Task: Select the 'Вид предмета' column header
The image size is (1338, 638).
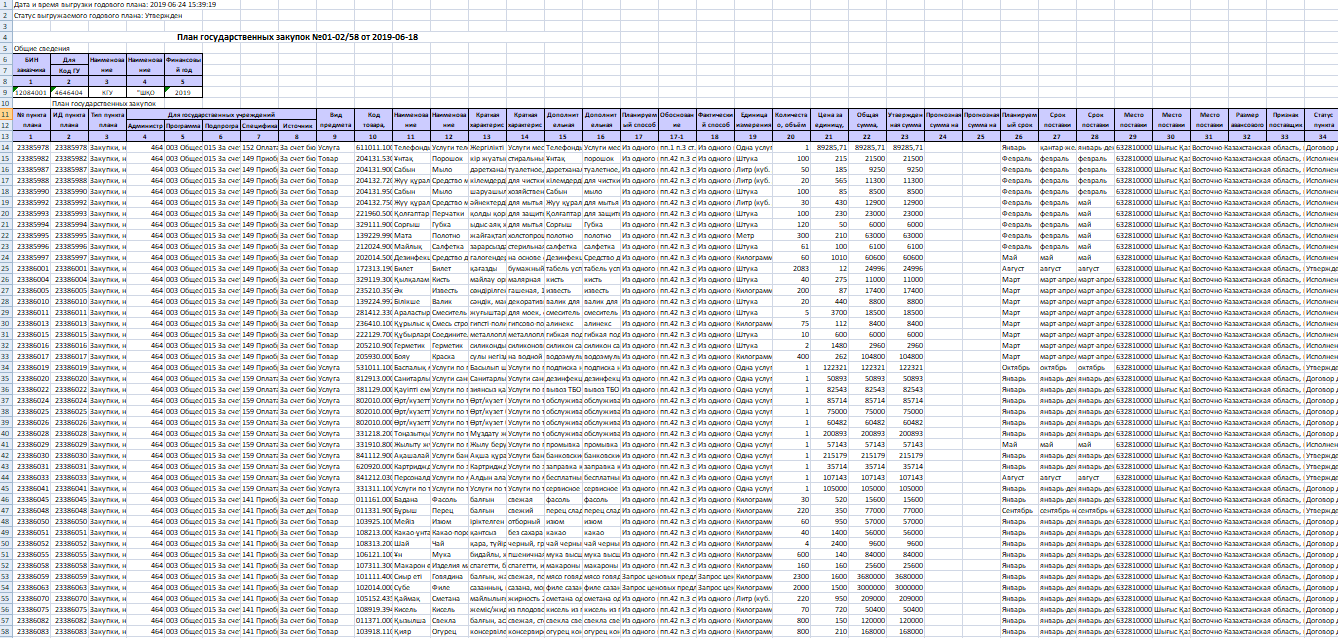Action: click(335, 121)
